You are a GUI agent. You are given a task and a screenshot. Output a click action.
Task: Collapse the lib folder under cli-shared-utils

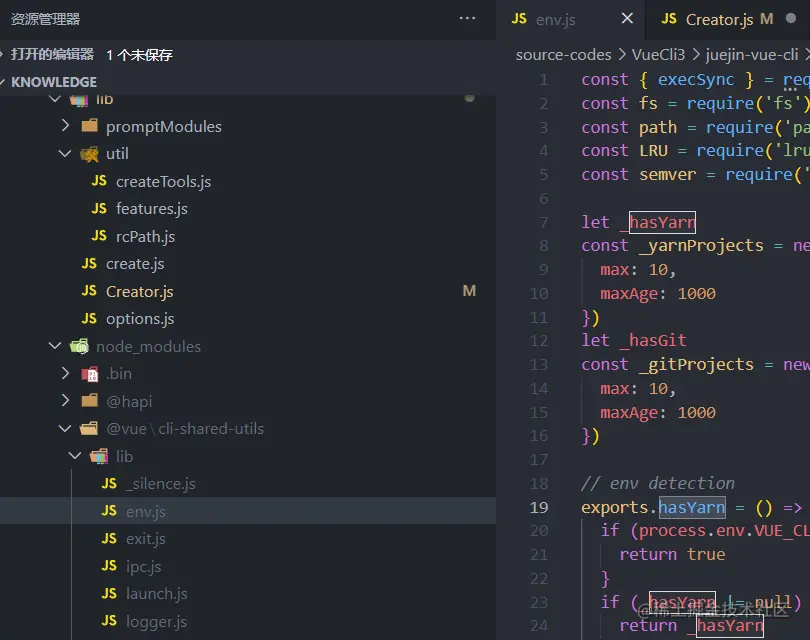click(x=75, y=456)
